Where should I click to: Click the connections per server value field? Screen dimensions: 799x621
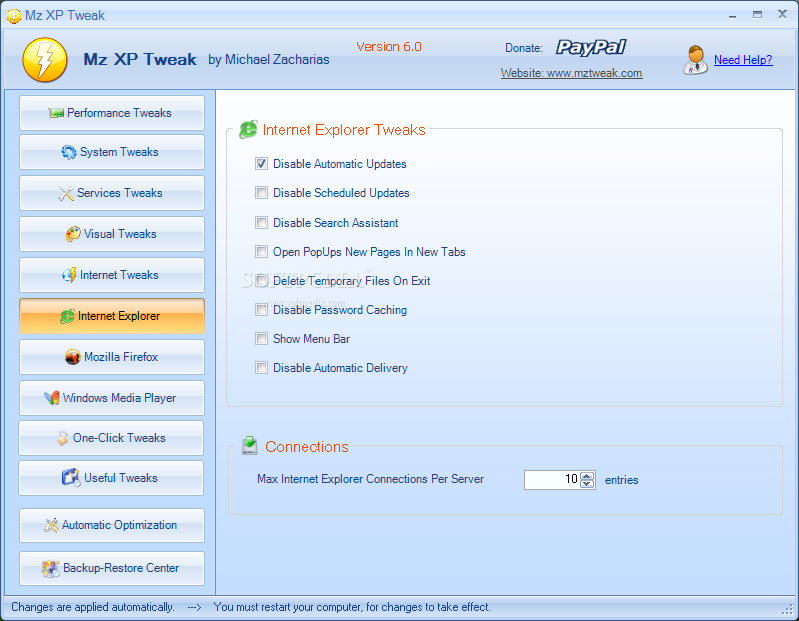552,479
